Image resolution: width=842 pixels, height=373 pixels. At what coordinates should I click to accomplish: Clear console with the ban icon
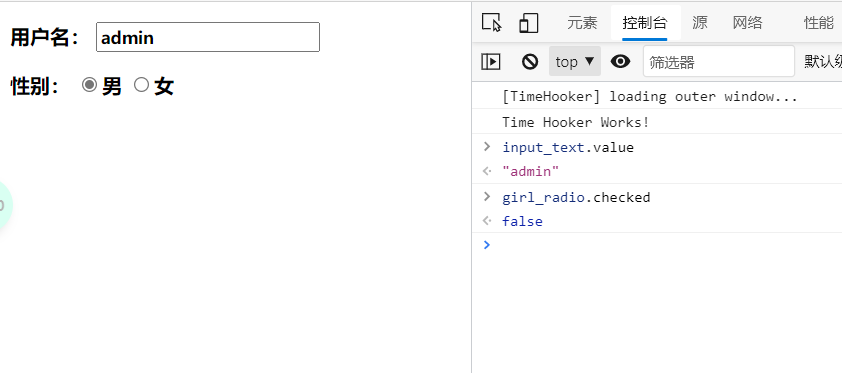click(529, 62)
